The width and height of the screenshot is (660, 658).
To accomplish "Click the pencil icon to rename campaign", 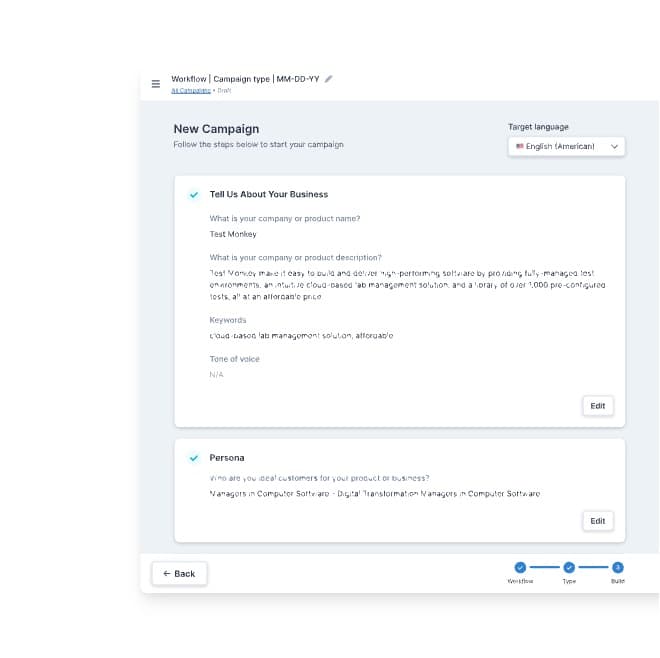I will 329,79.
